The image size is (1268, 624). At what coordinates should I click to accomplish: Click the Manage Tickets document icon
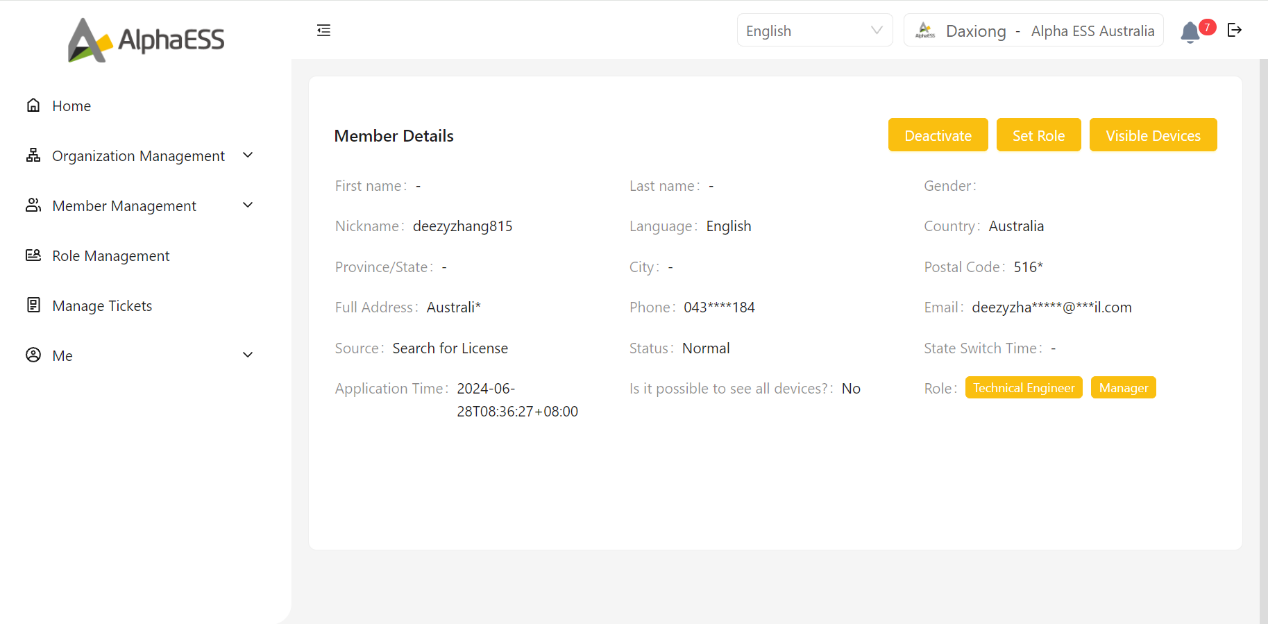click(33, 306)
